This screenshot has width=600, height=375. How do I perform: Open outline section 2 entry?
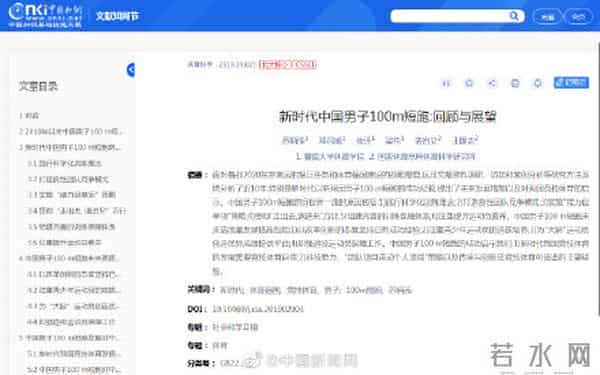pyautogui.click(x=72, y=132)
